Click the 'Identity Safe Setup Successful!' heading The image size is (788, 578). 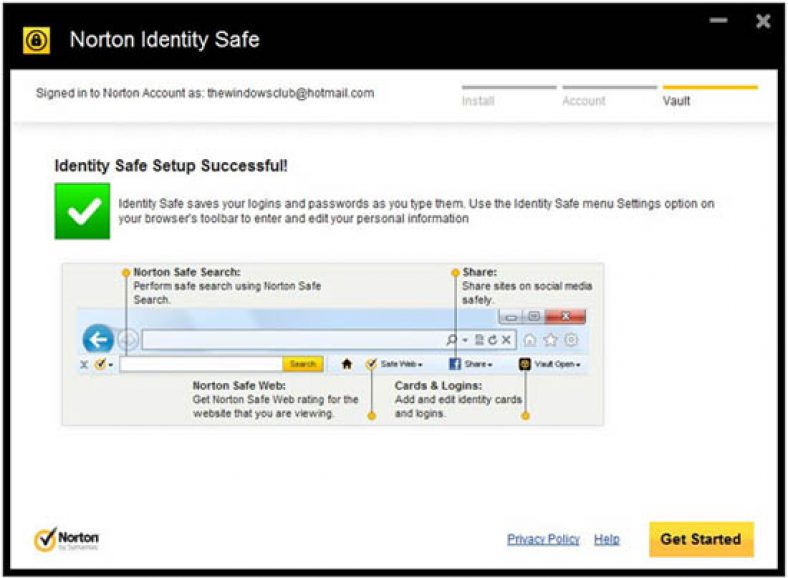pos(171,166)
